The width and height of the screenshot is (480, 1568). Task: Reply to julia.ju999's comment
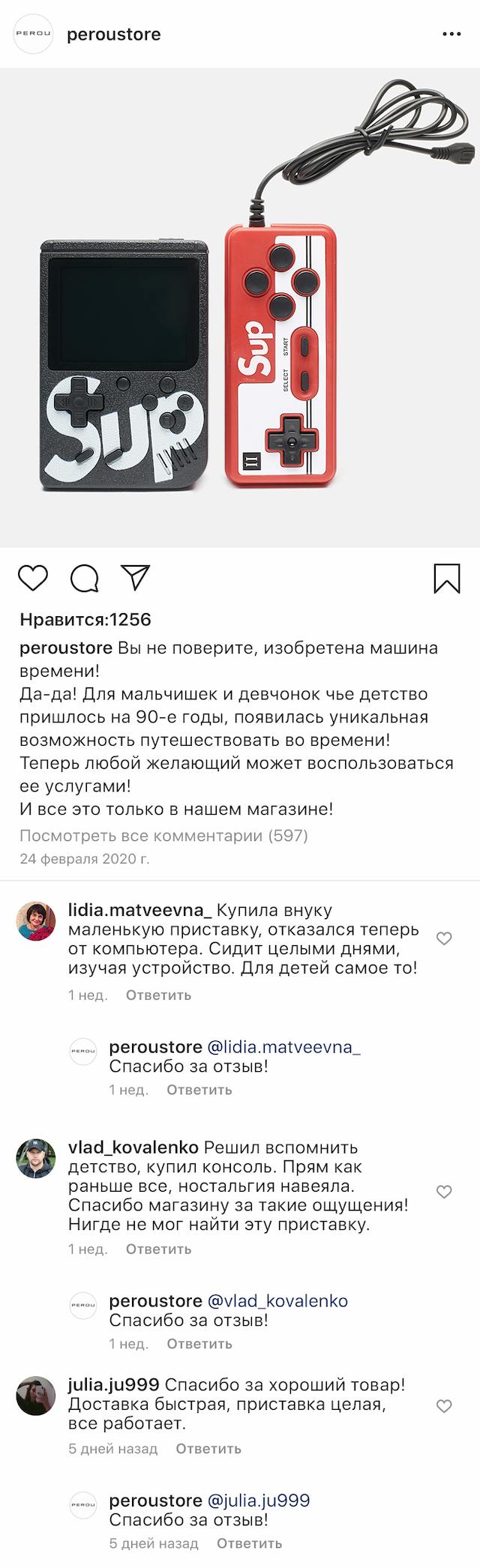click(208, 1449)
